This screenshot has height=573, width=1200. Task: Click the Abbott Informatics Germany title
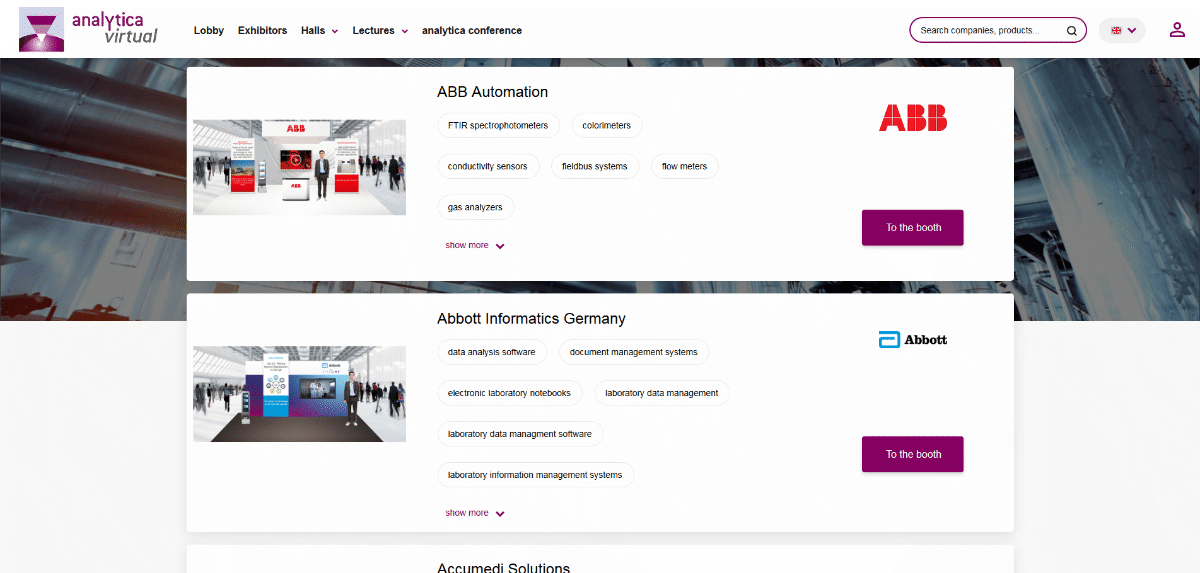(531, 319)
